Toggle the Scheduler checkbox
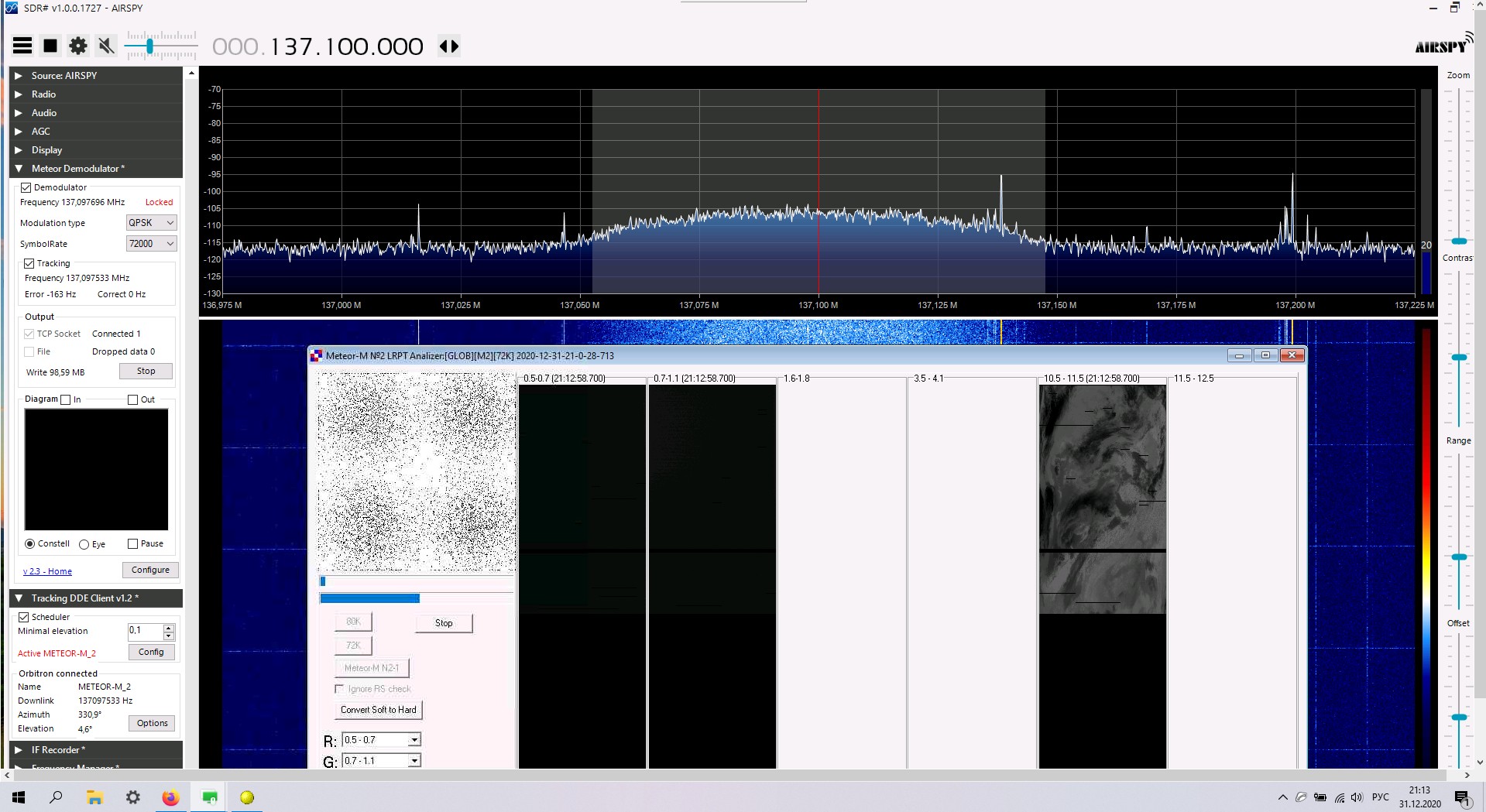The height and width of the screenshot is (812, 1486). (23, 617)
